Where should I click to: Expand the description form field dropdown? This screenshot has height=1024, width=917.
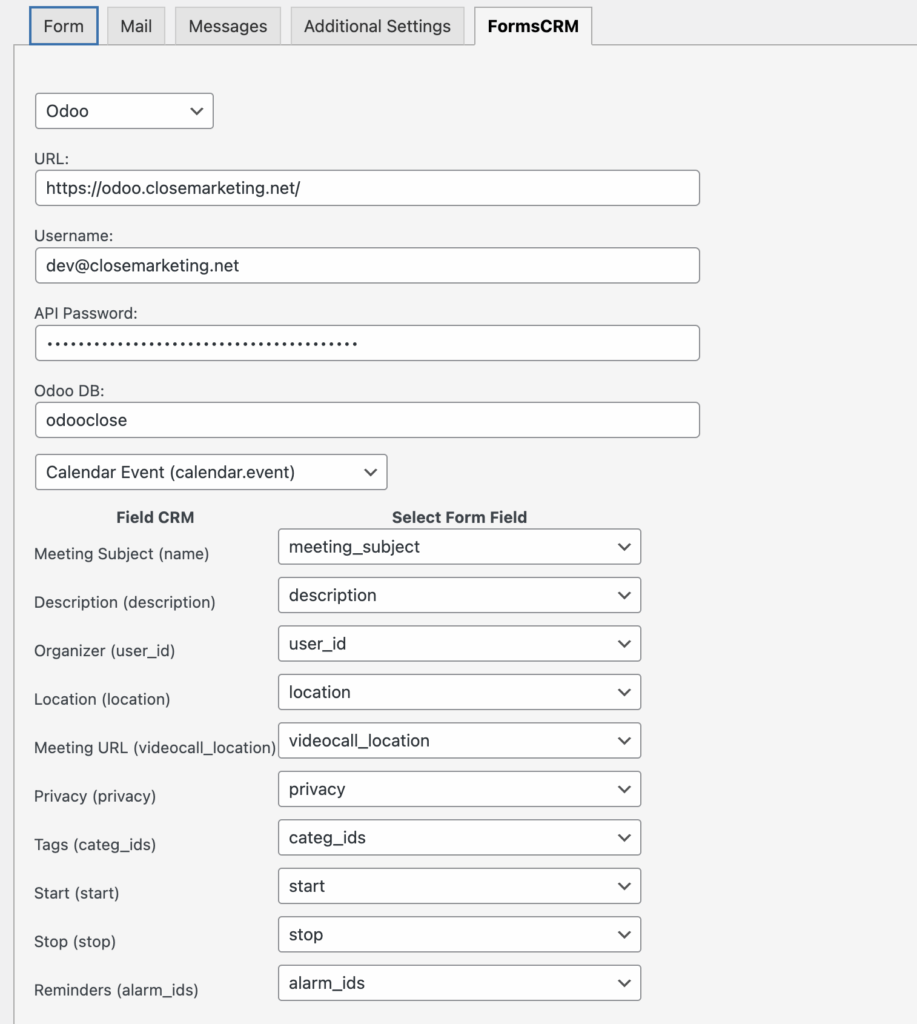pos(459,595)
